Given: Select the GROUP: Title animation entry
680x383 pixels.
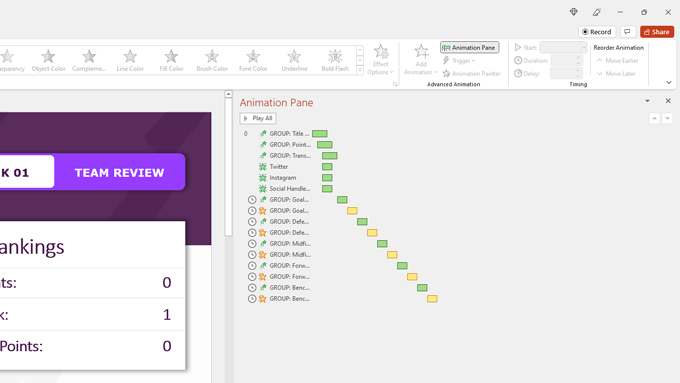Looking at the screenshot, I should tap(289, 134).
